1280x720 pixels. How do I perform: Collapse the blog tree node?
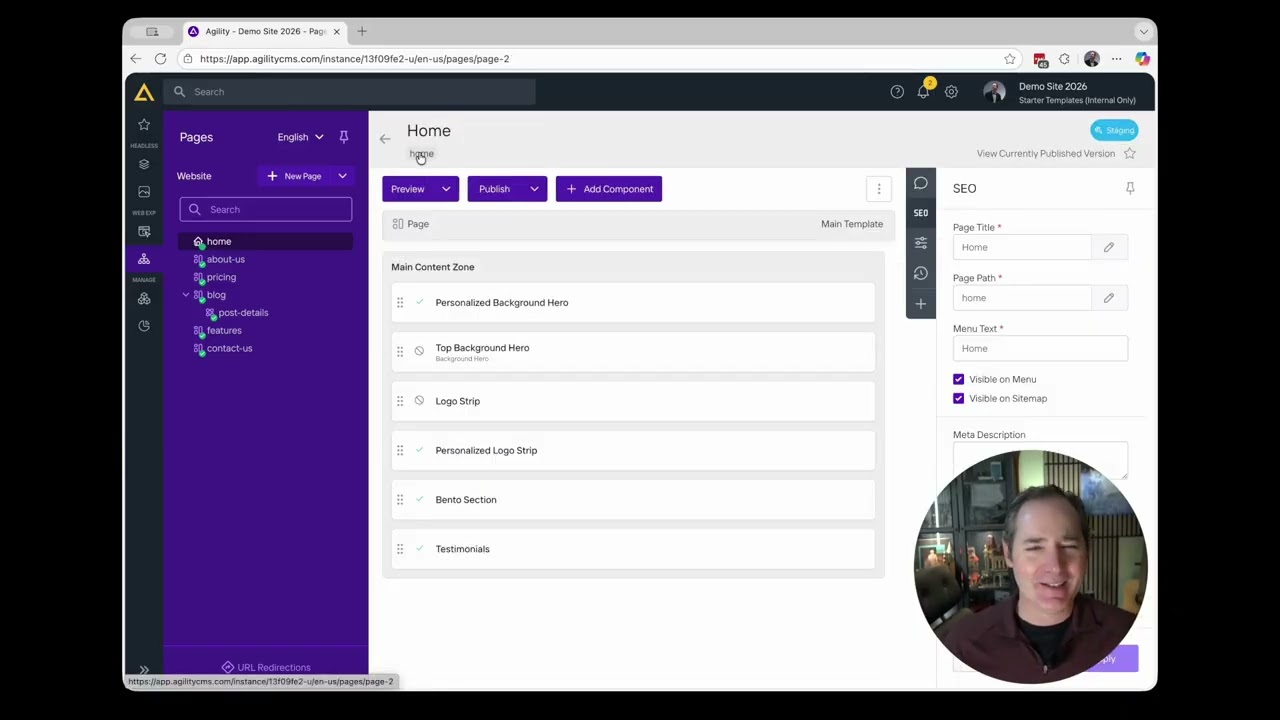pyautogui.click(x=185, y=295)
